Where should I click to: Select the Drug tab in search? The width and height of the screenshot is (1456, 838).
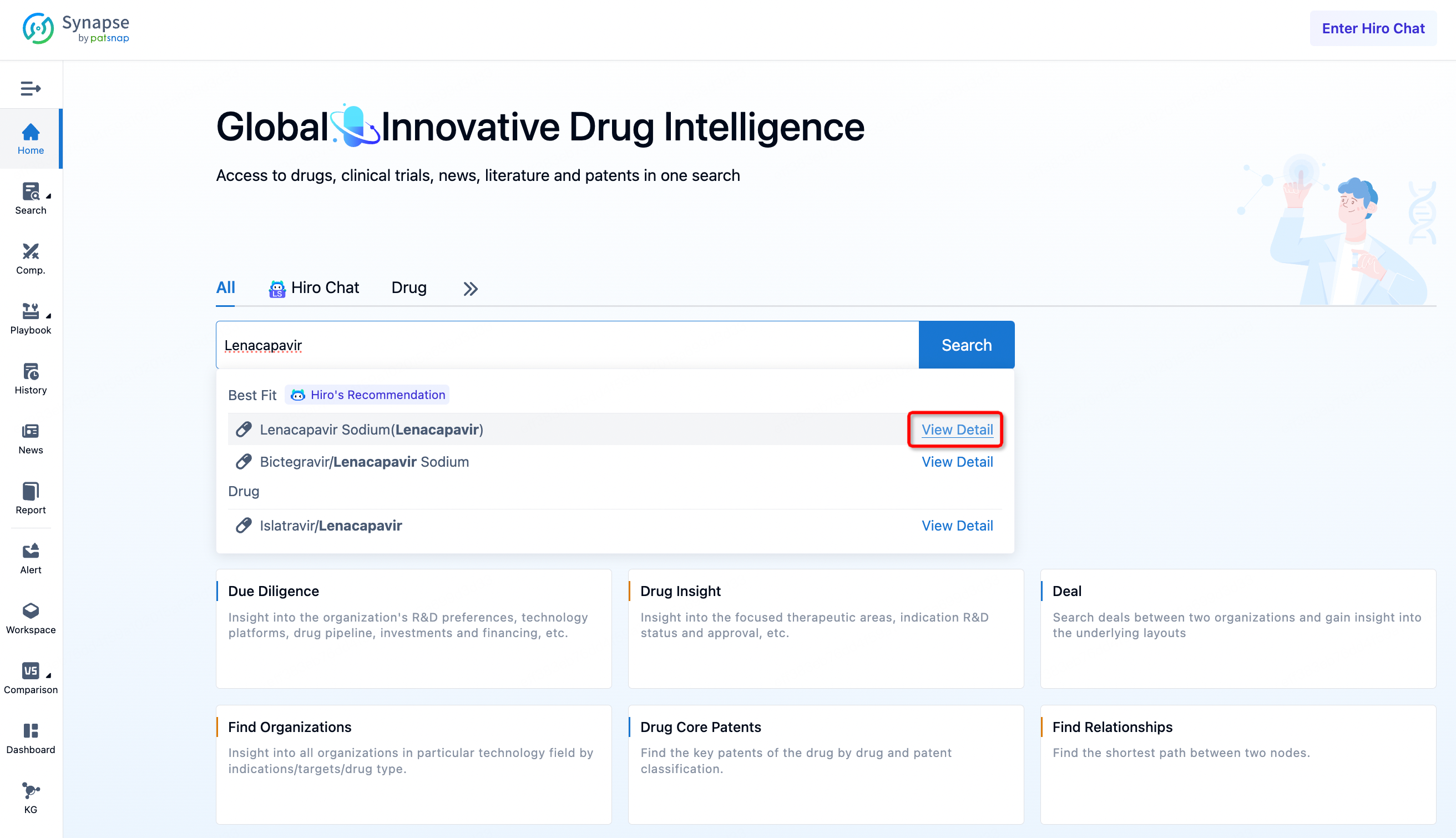408,289
